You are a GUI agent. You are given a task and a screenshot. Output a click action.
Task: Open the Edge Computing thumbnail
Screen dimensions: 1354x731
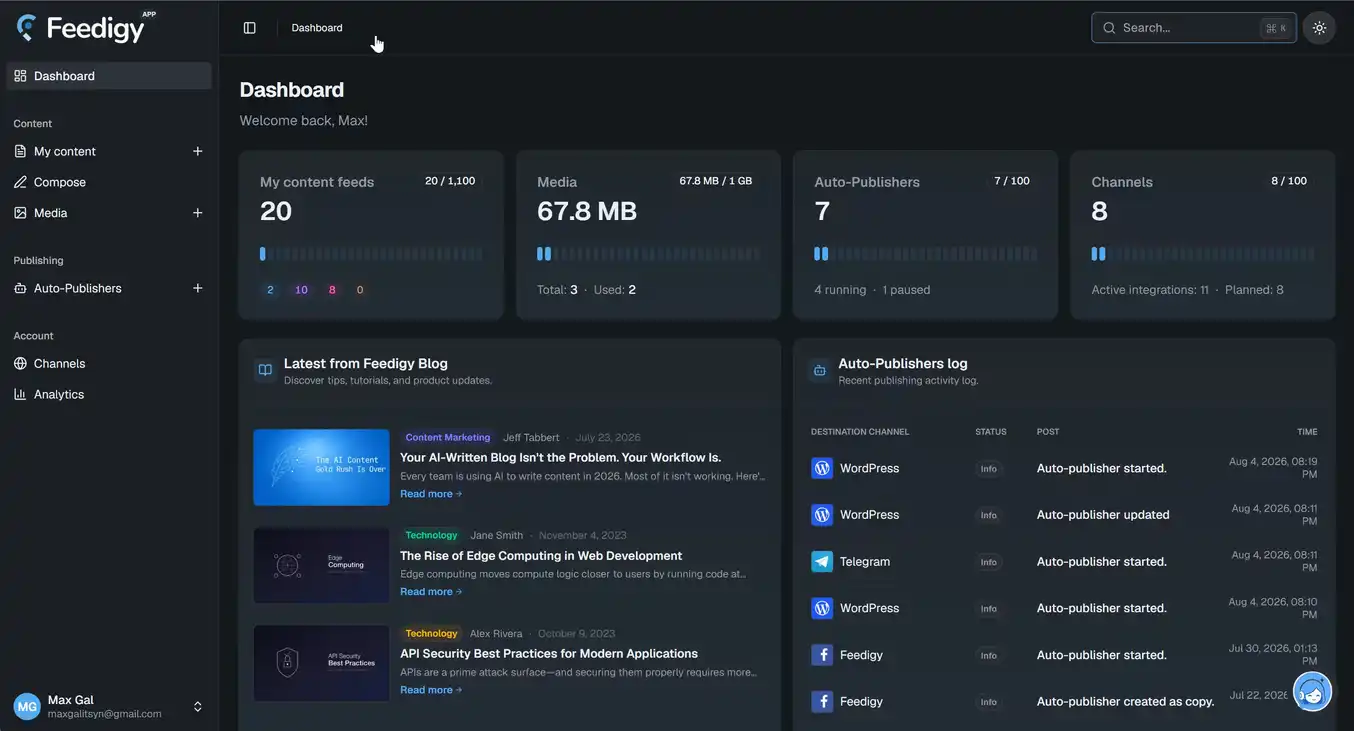tap(321, 565)
